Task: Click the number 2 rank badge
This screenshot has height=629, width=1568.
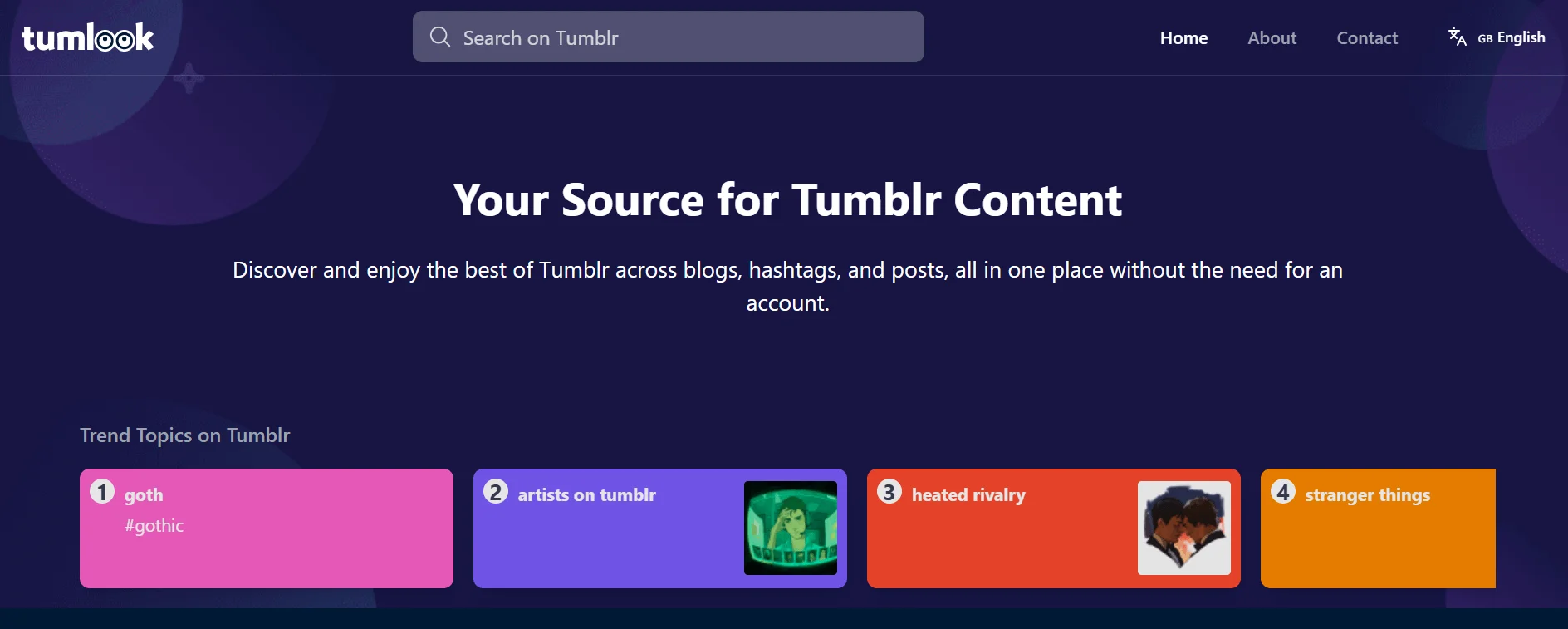Action: click(x=496, y=492)
